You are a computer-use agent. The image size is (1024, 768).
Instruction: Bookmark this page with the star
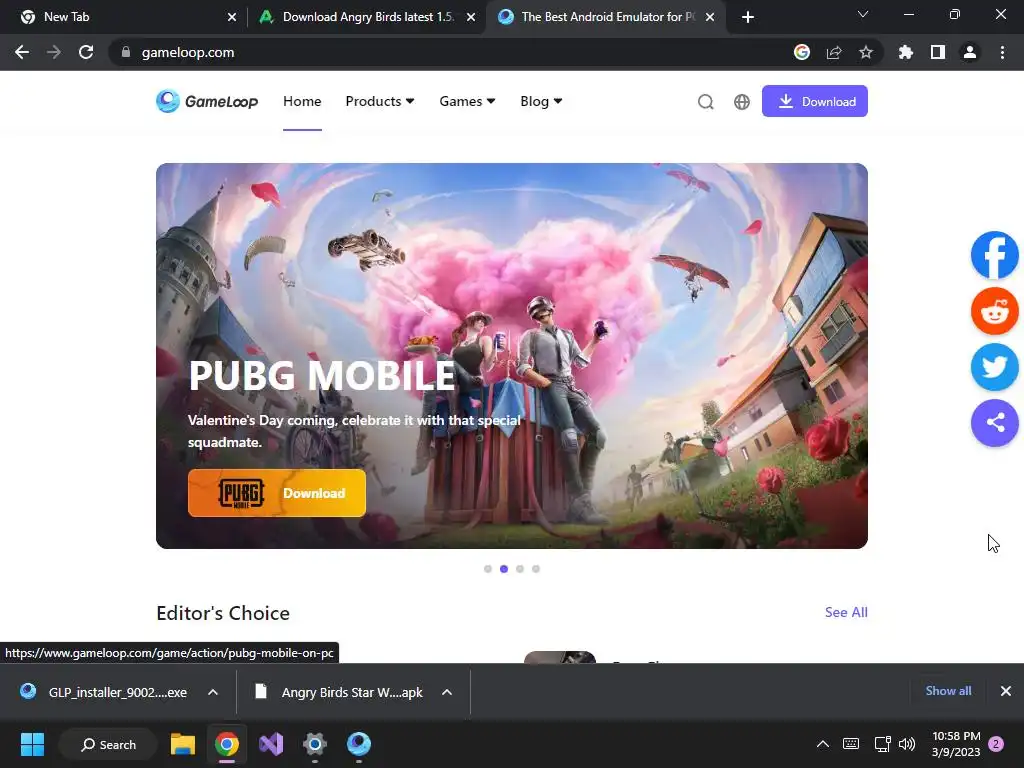866,52
